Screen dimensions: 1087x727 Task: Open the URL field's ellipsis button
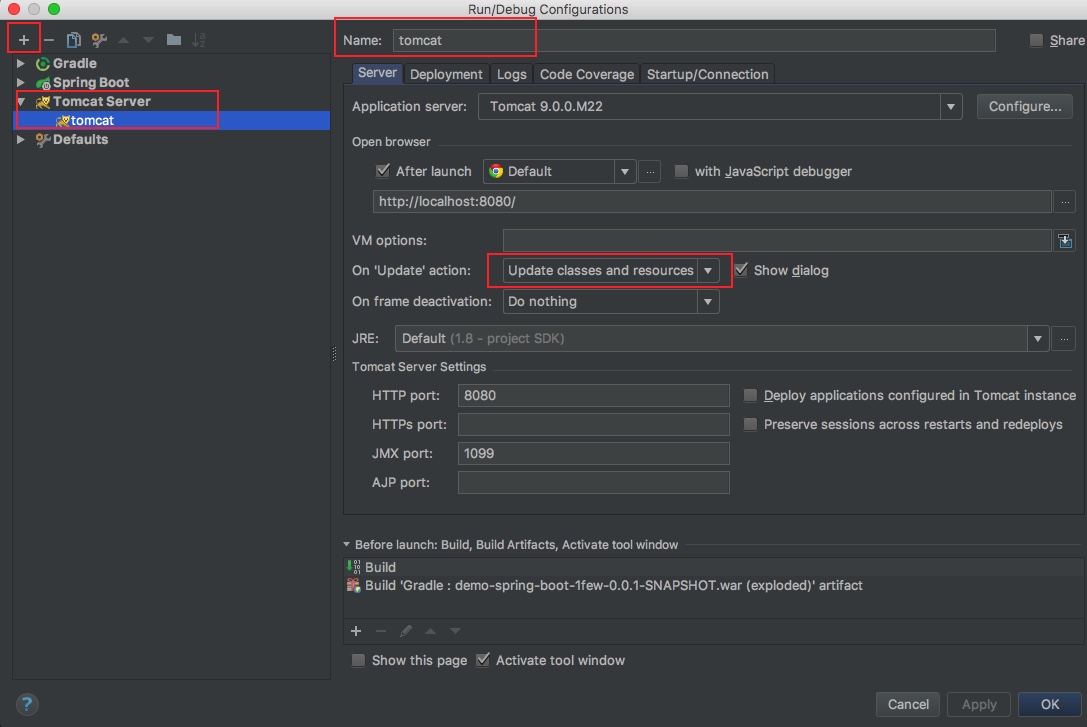[x=1065, y=202]
